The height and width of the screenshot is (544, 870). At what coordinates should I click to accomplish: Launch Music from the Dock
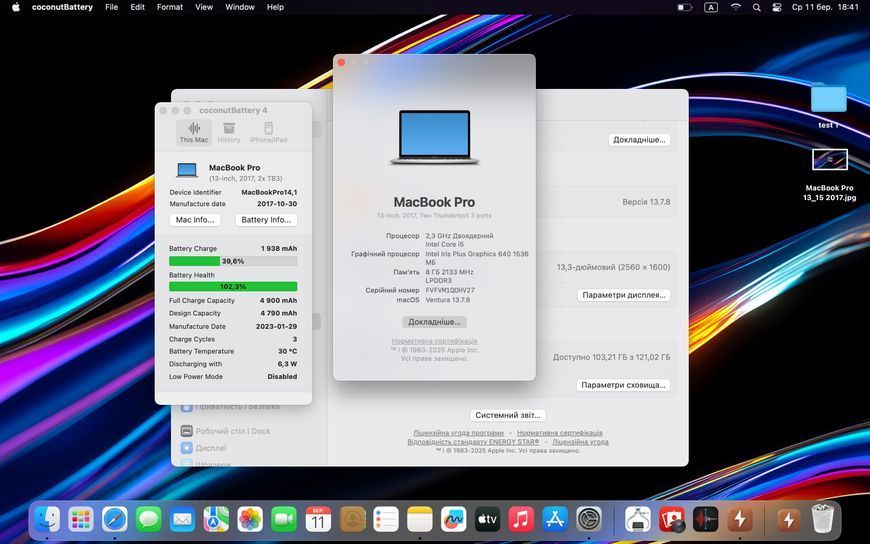tap(522, 520)
